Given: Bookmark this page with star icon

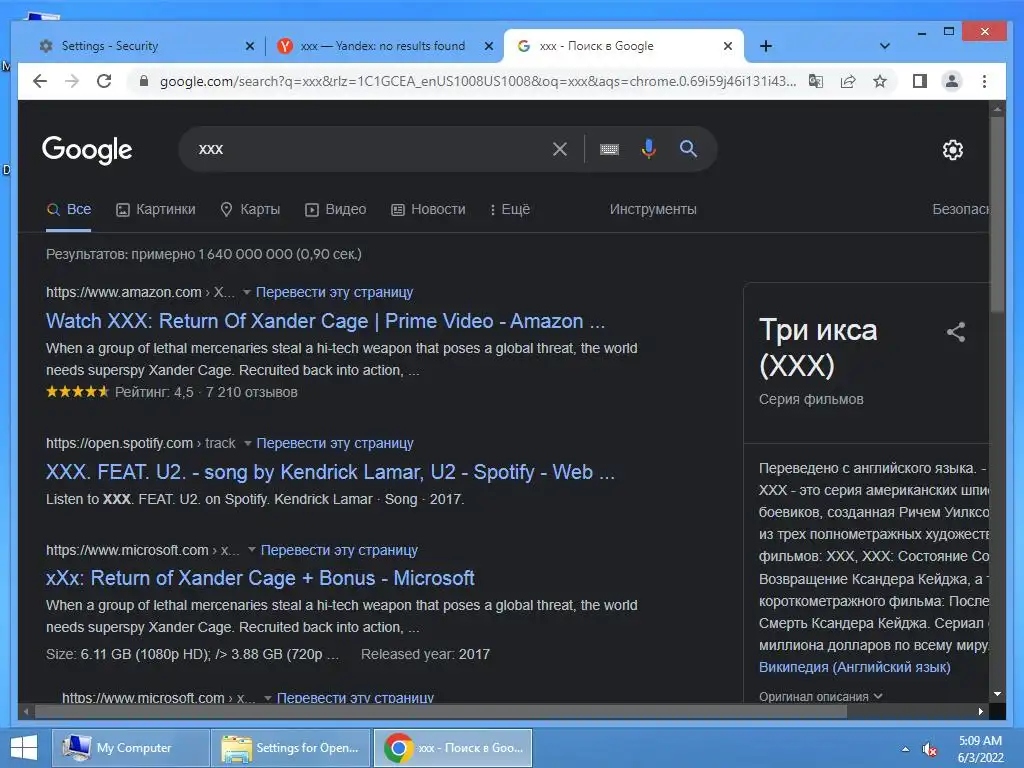Looking at the screenshot, I should click(x=880, y=81).
